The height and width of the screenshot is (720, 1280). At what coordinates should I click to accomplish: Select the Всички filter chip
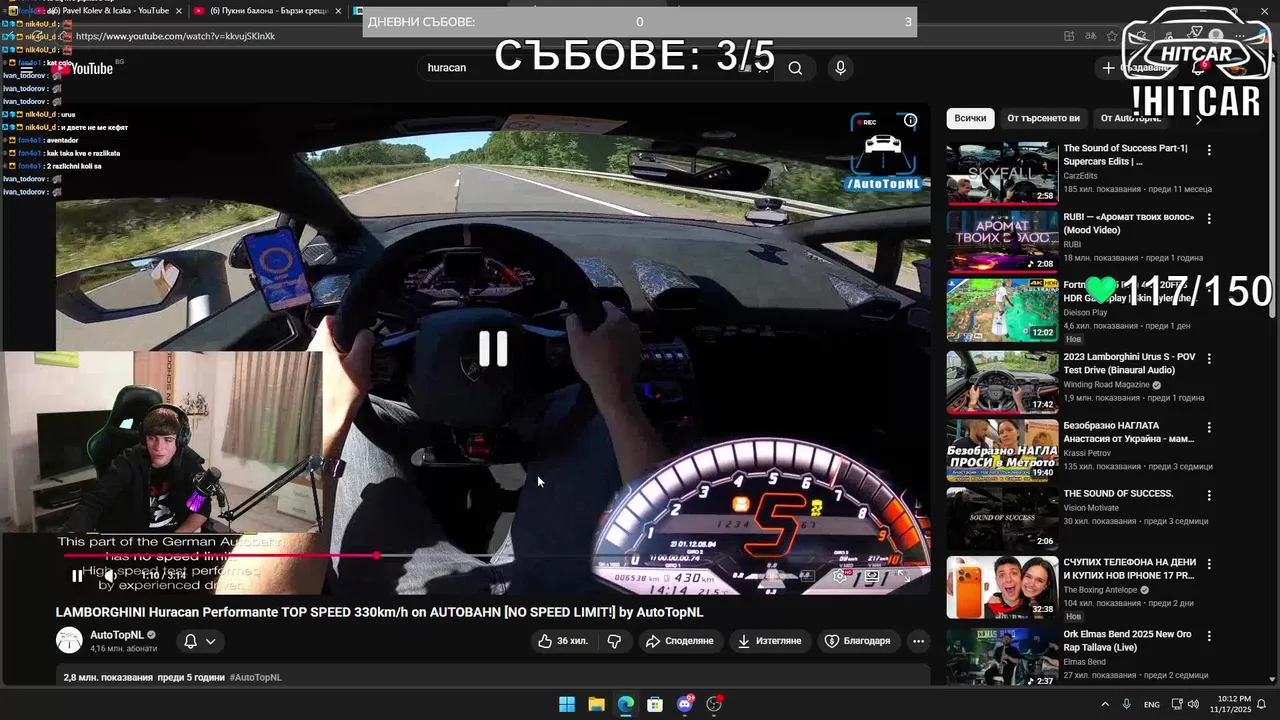pos(970,118)
